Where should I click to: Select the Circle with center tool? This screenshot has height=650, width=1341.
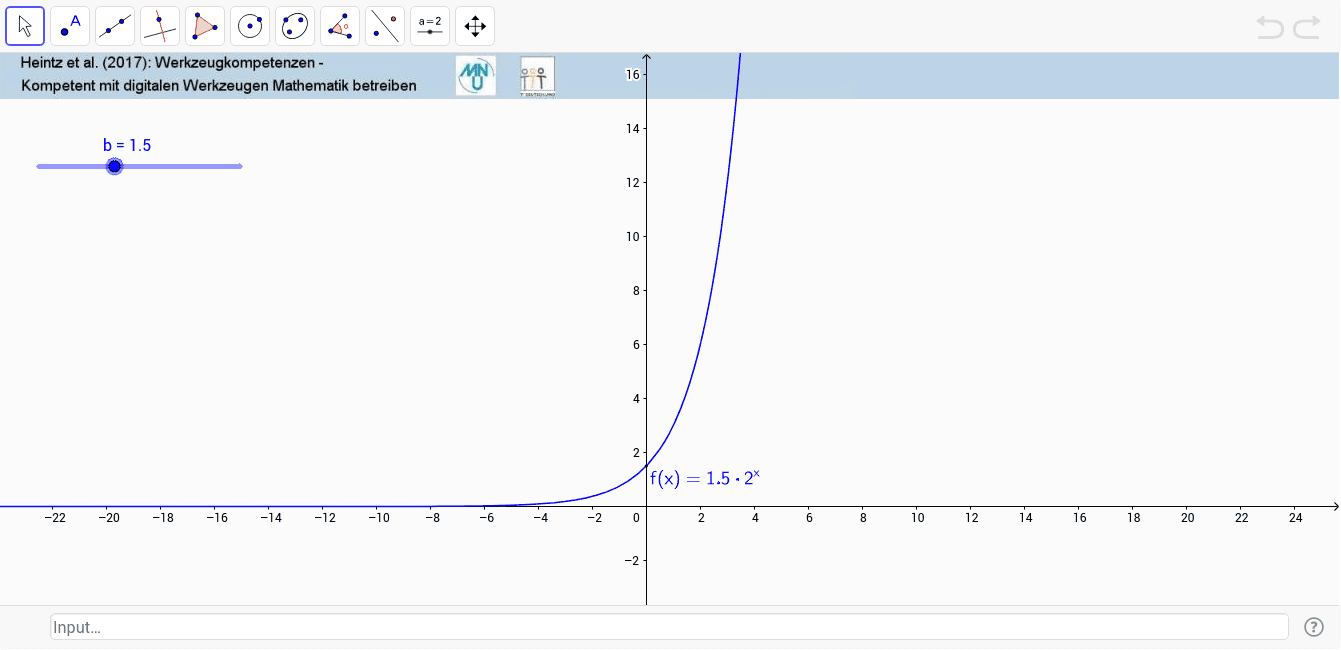(250, 26)
